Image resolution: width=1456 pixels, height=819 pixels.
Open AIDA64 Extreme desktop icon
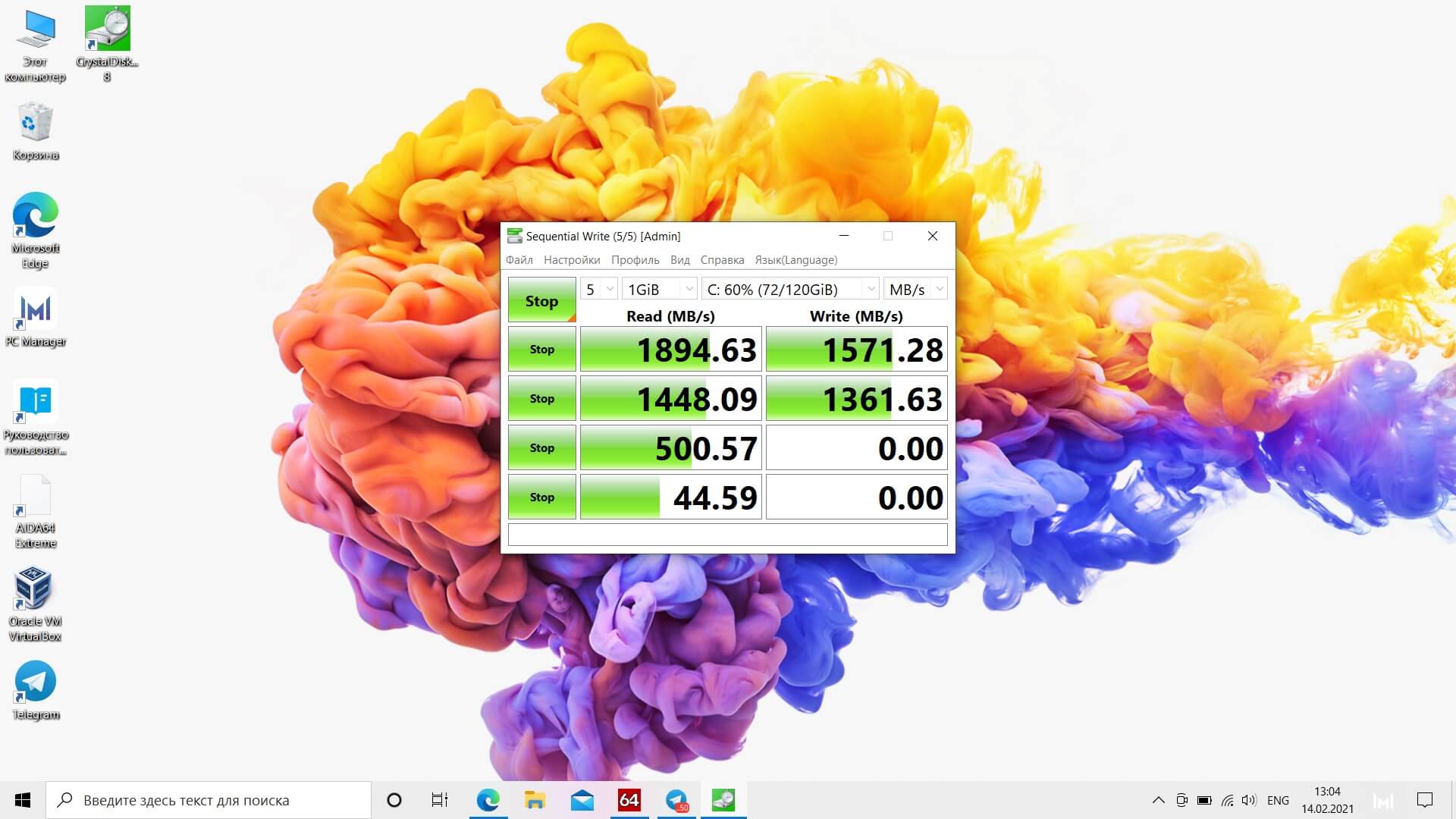tap(35, 510)
